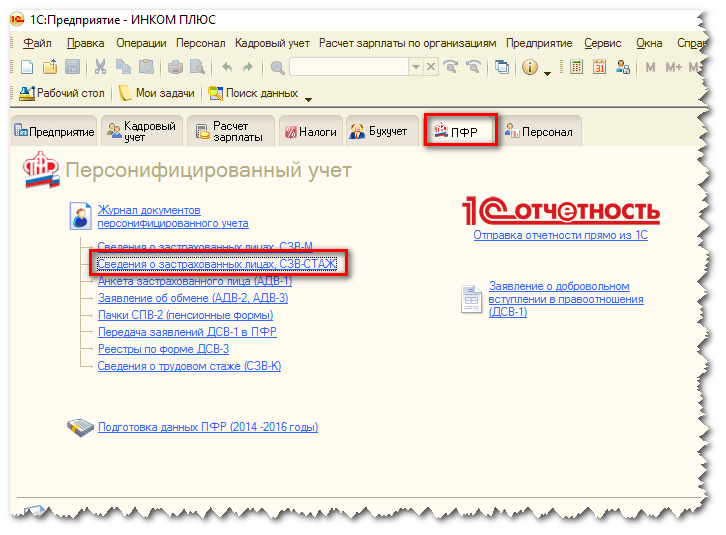Expand the help icon dropdown arrow

click(547, 74)
